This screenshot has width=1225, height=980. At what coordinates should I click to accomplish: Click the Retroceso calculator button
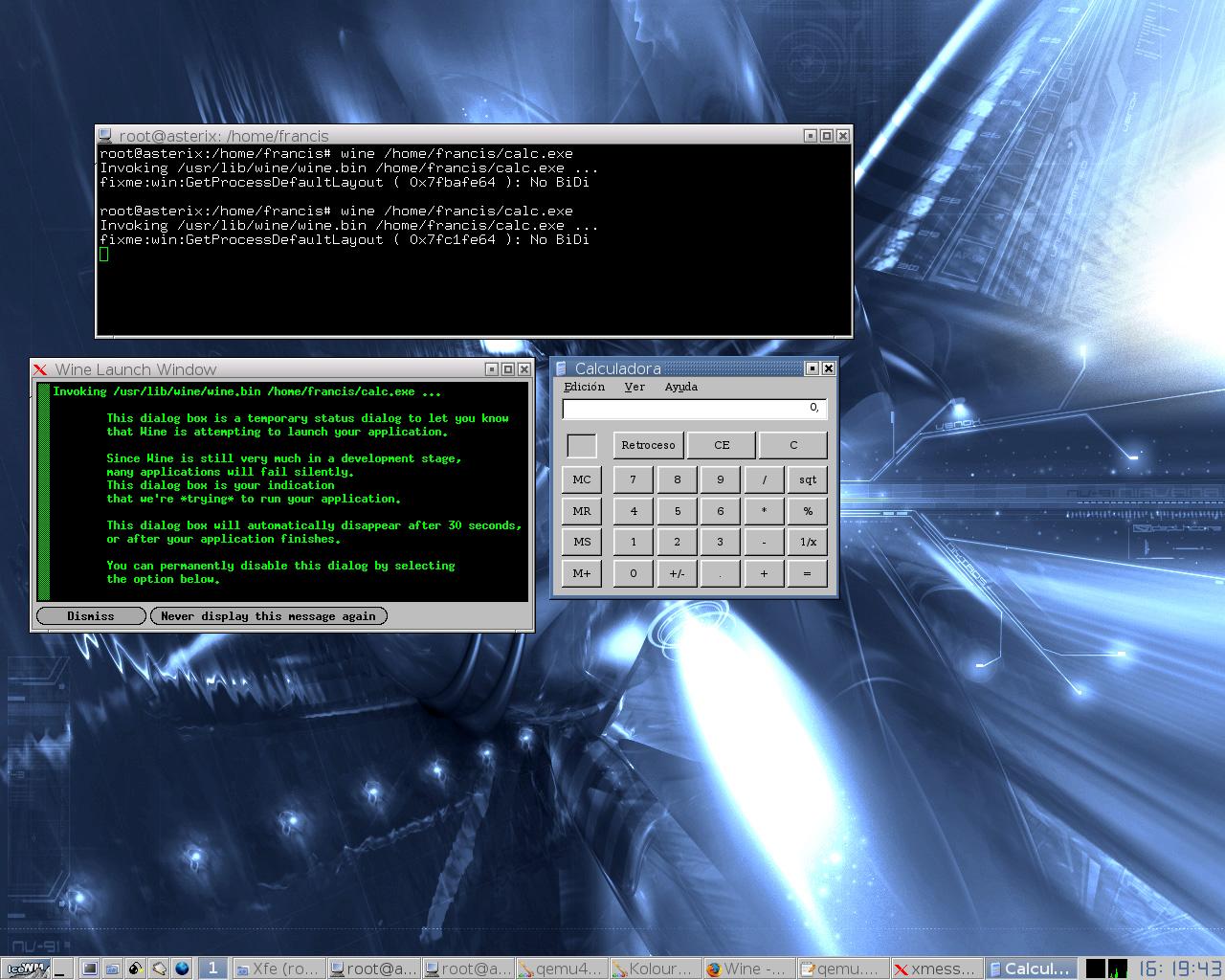648,445
